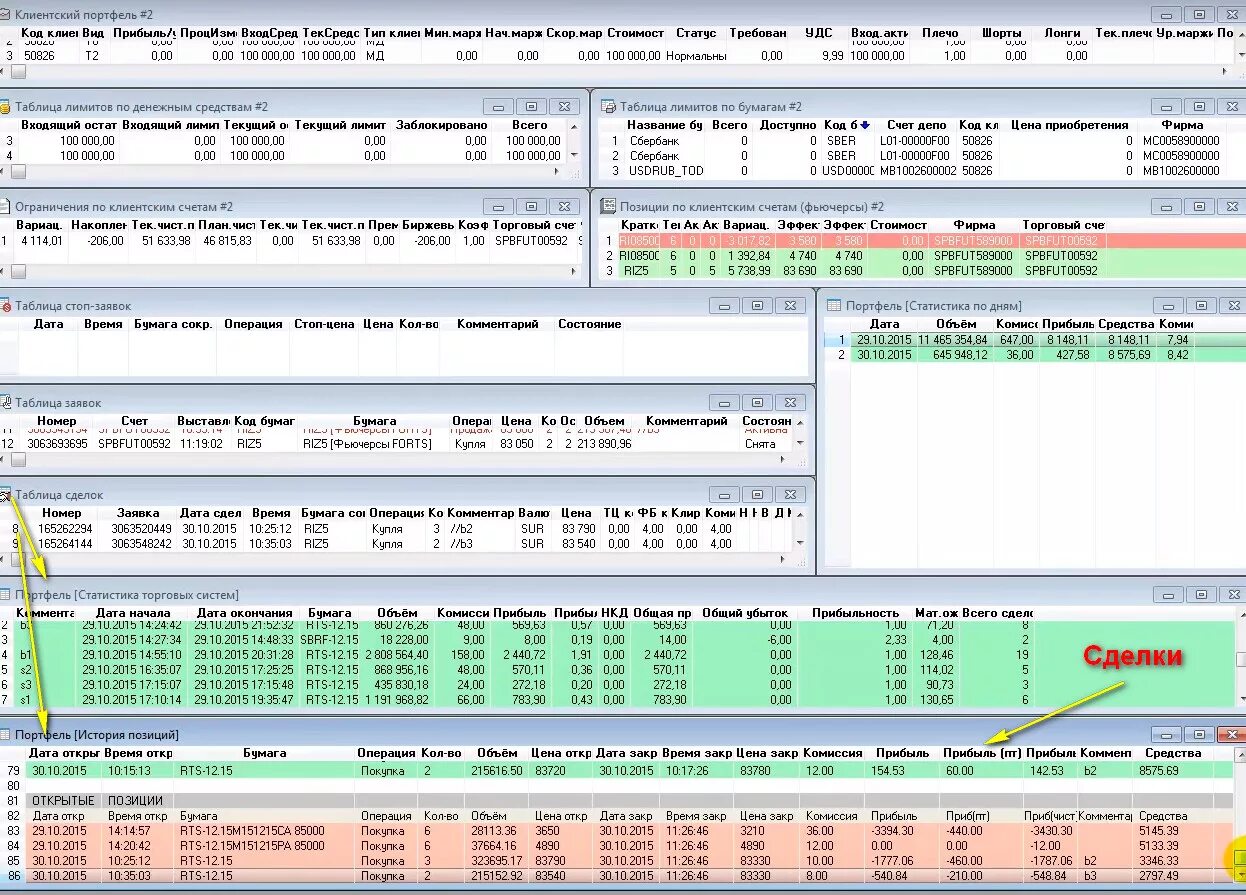The height and width of the screenshot is (895, 1246).
Task: Click the Таблица стоп-заявок window title icon
Action: click(5, 305)
